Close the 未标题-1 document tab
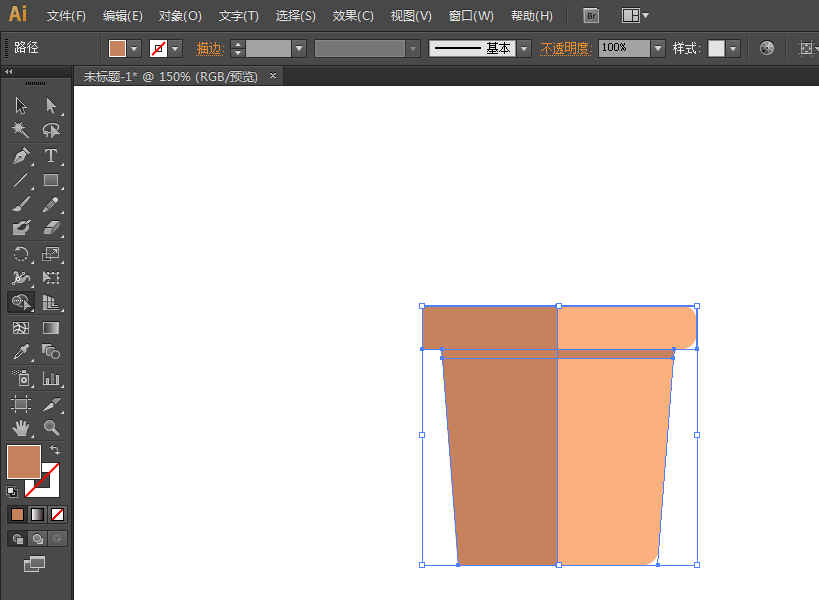Image resolution: width=819 pixels, height=600 pixels. (x=273, y=76)
